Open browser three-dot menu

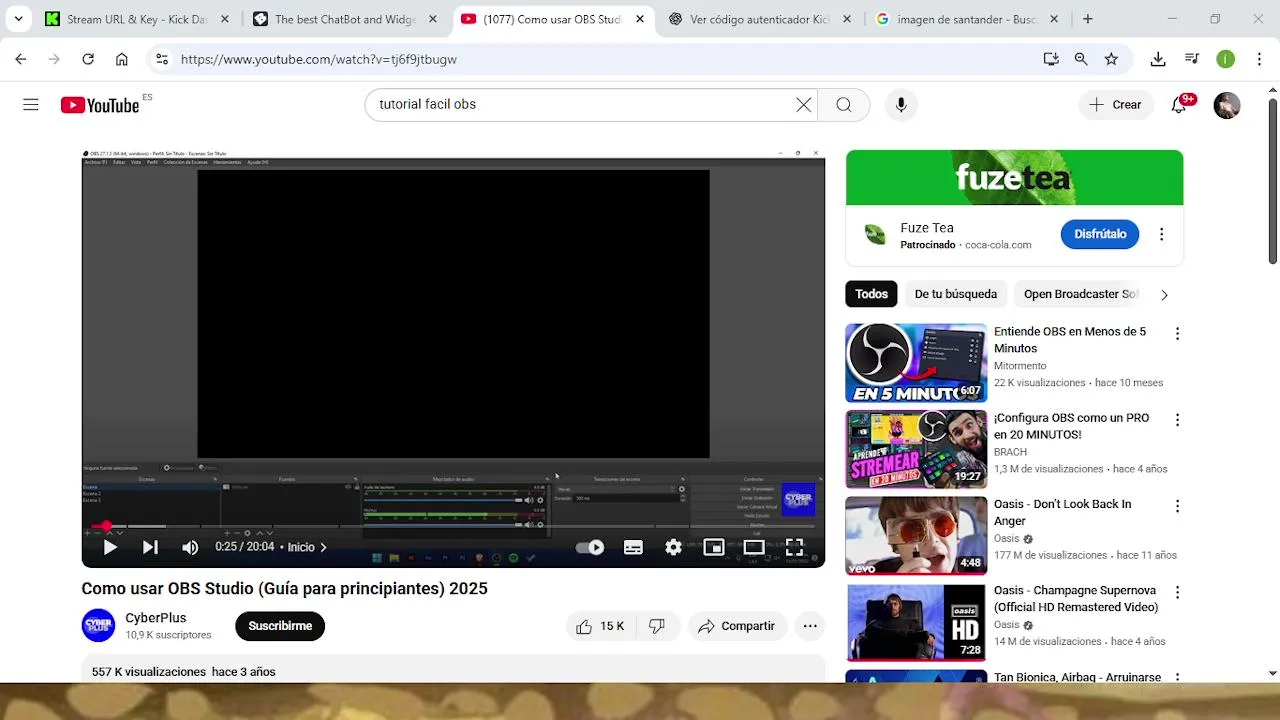click(1259, 60)
